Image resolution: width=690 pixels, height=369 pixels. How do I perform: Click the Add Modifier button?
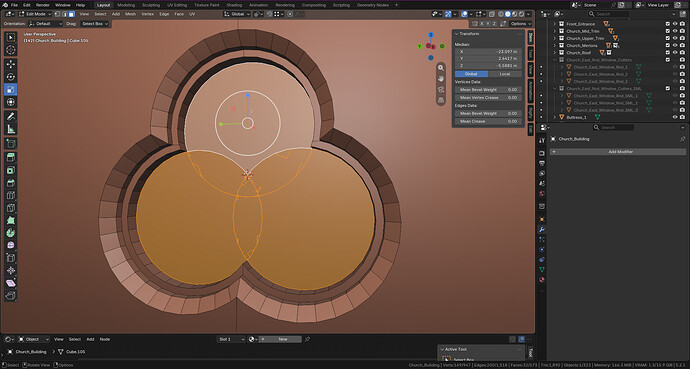618,152
